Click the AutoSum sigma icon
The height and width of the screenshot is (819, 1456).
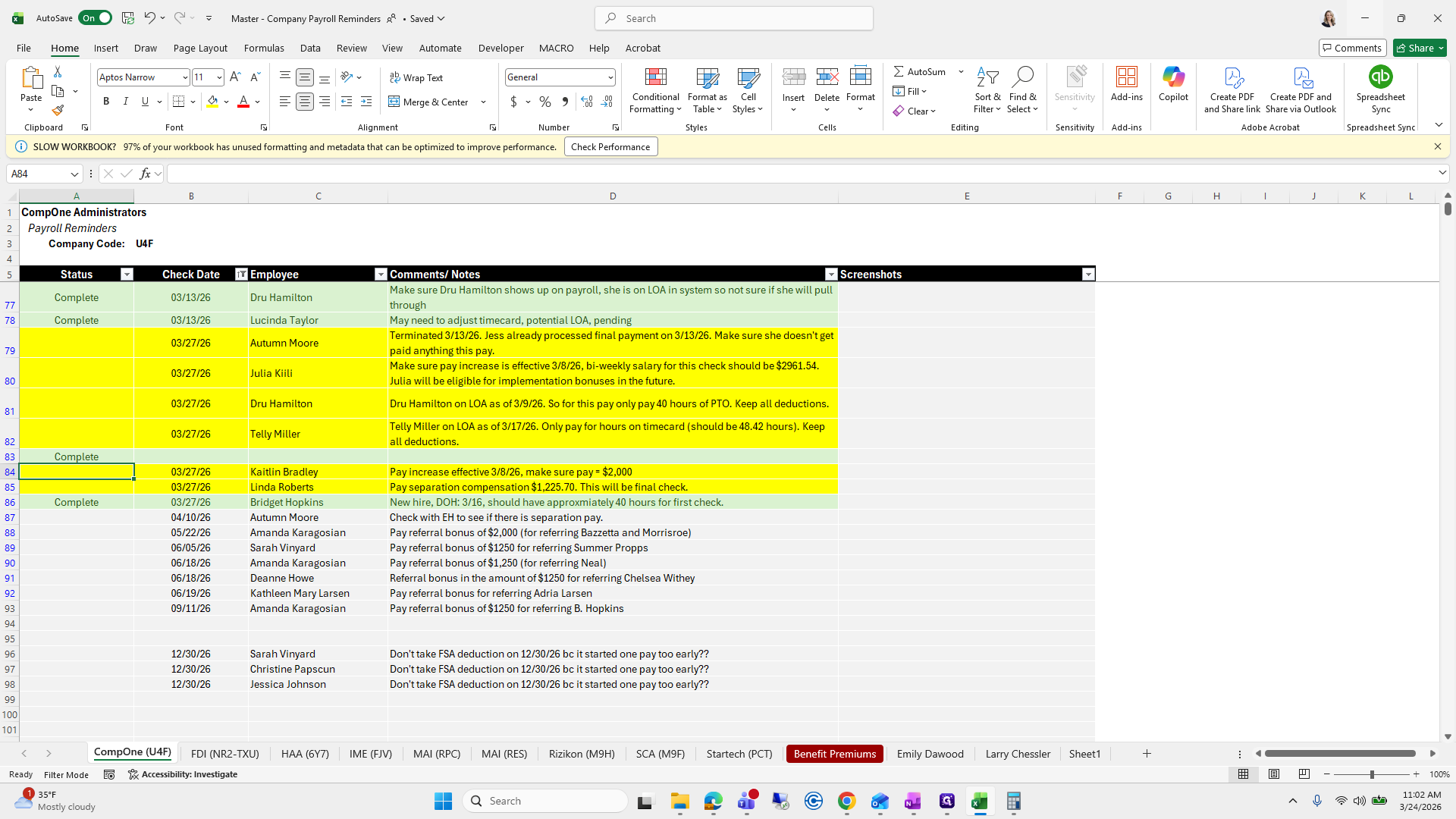[899, 71]
